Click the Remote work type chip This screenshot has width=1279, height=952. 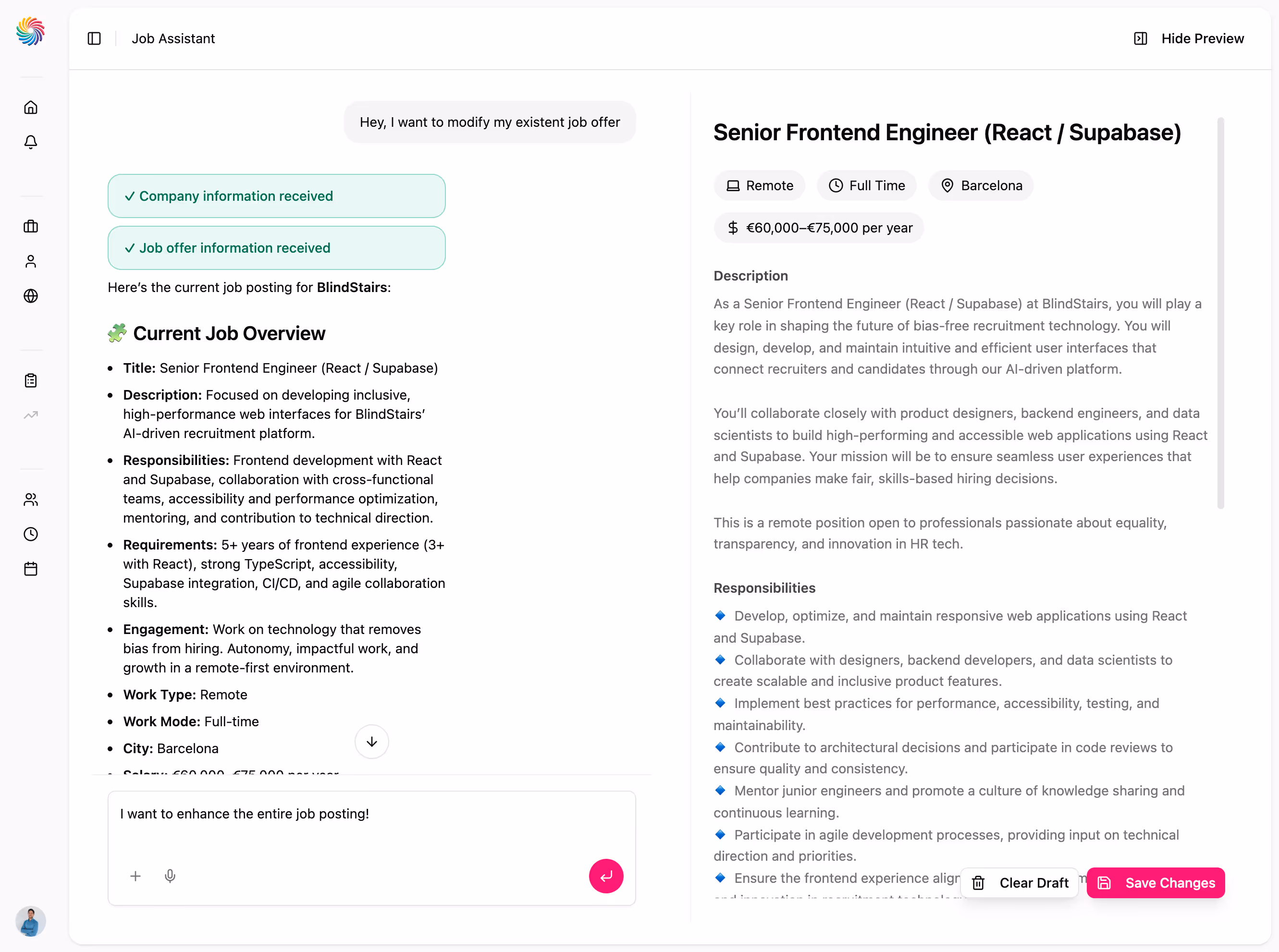pyautogui.click(x=759, y=185)
